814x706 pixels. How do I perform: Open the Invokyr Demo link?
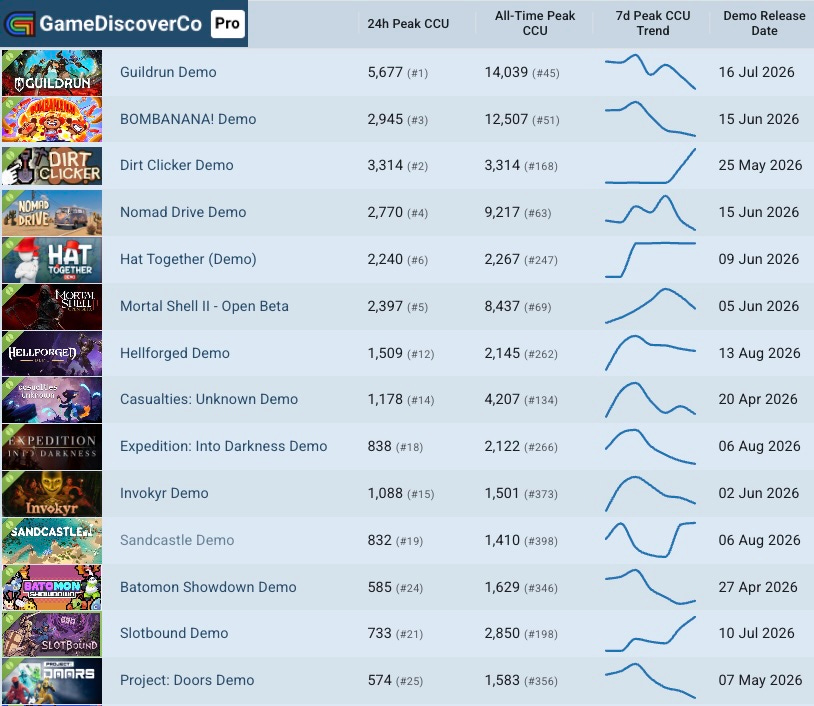coord(164,493)
